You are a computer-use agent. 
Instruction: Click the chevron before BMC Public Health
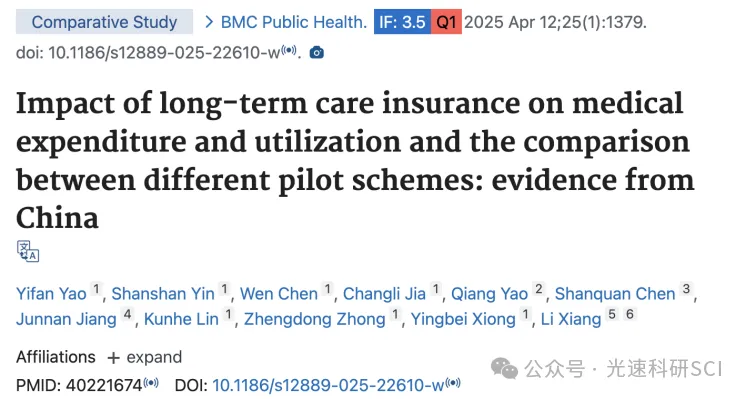[209, 22]
